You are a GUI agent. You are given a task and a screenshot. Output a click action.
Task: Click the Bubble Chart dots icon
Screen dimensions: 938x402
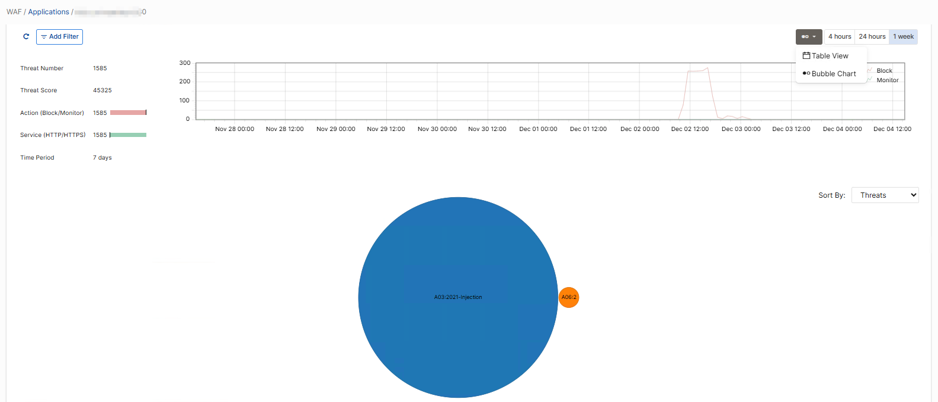[806, 74]
